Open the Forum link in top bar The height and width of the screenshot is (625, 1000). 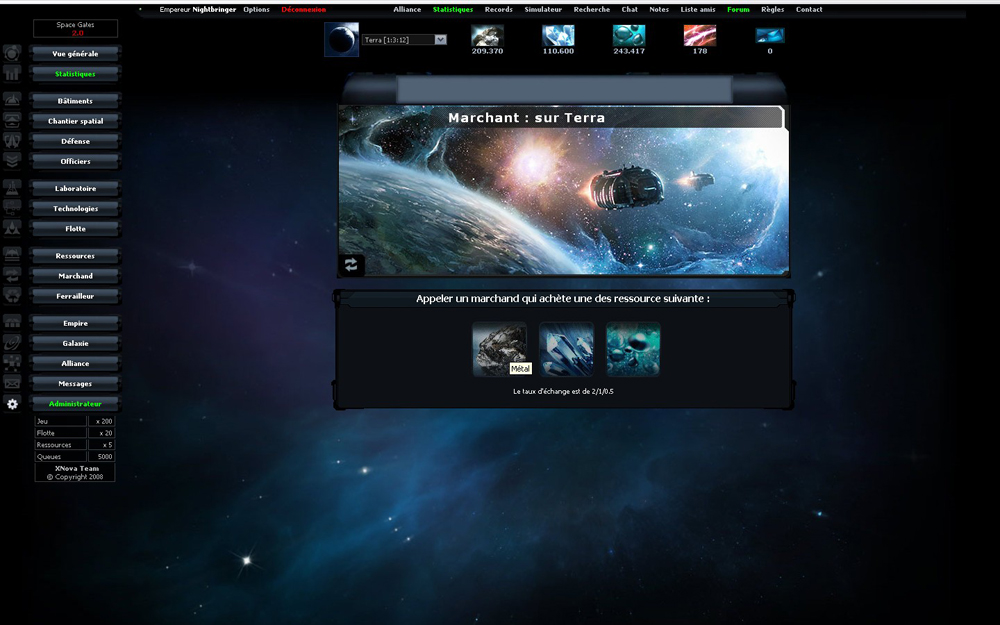click(x=738, y=9)
